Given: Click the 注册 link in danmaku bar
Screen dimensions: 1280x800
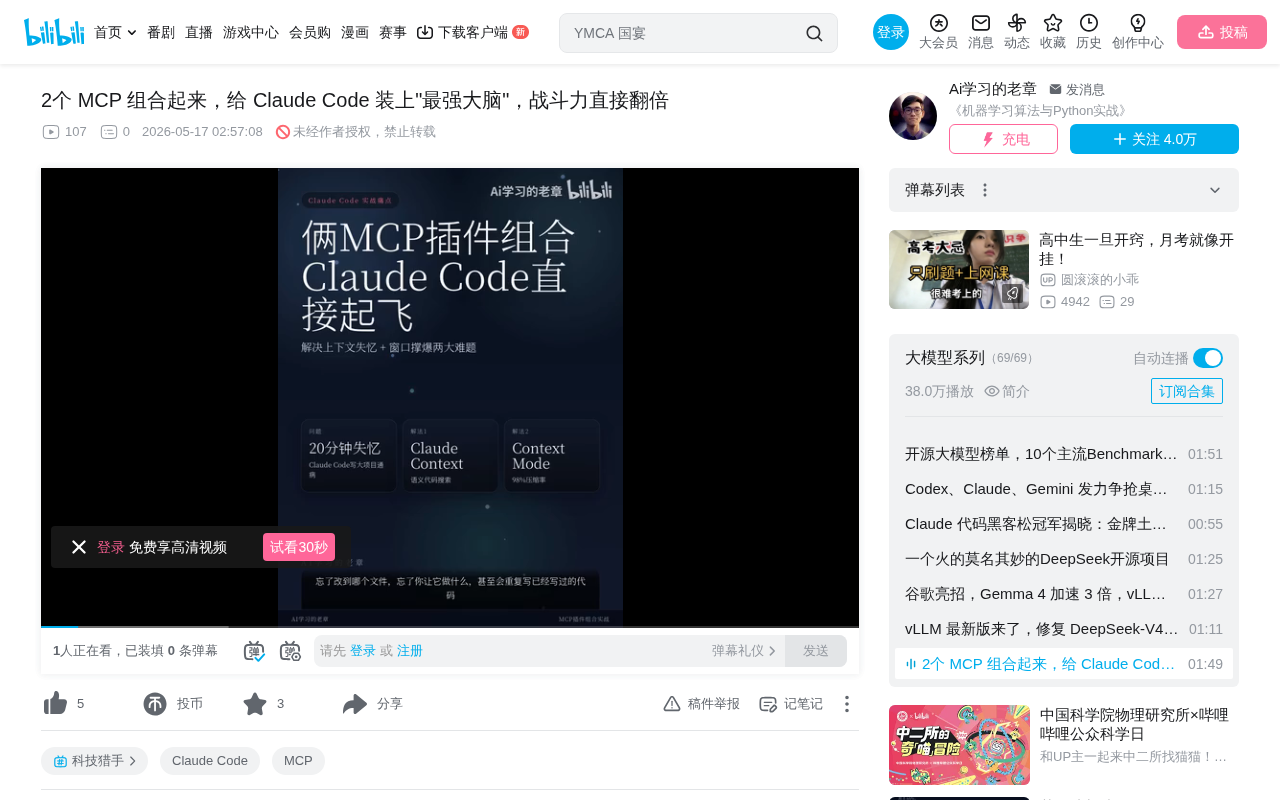Looking at the screenshot, I should (410, 651).
